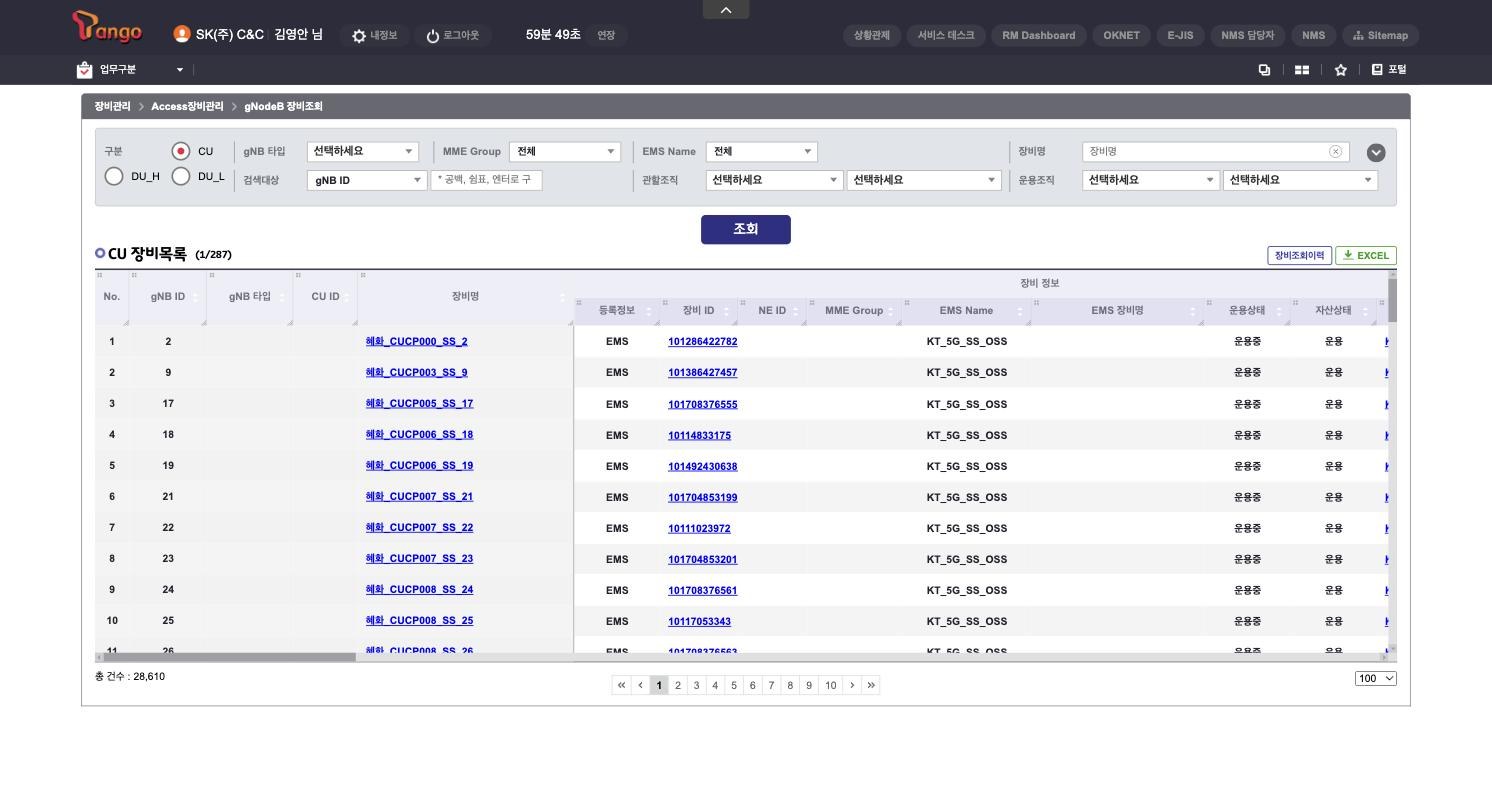Open the gNB 타입 dropdown
The width and height of the screenshot is (1492, 812).
click(362, 151)
